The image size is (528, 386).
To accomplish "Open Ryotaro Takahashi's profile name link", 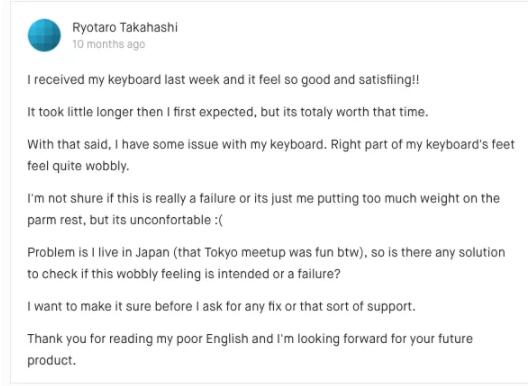I will (x=125, y=28).
